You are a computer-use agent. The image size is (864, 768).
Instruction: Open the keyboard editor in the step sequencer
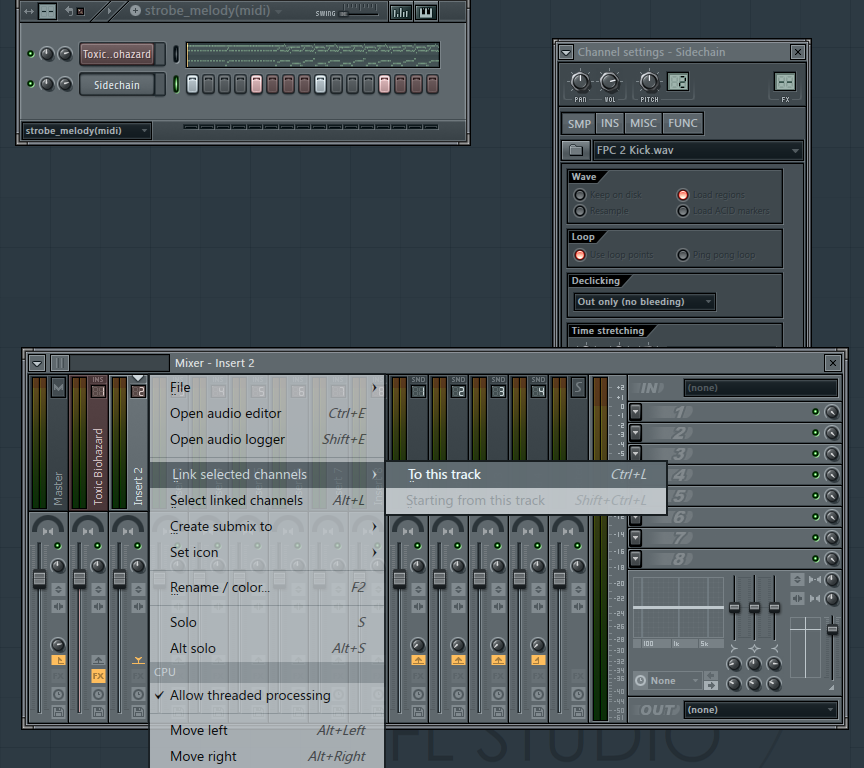pyautogui.click(x=426, y=12)
